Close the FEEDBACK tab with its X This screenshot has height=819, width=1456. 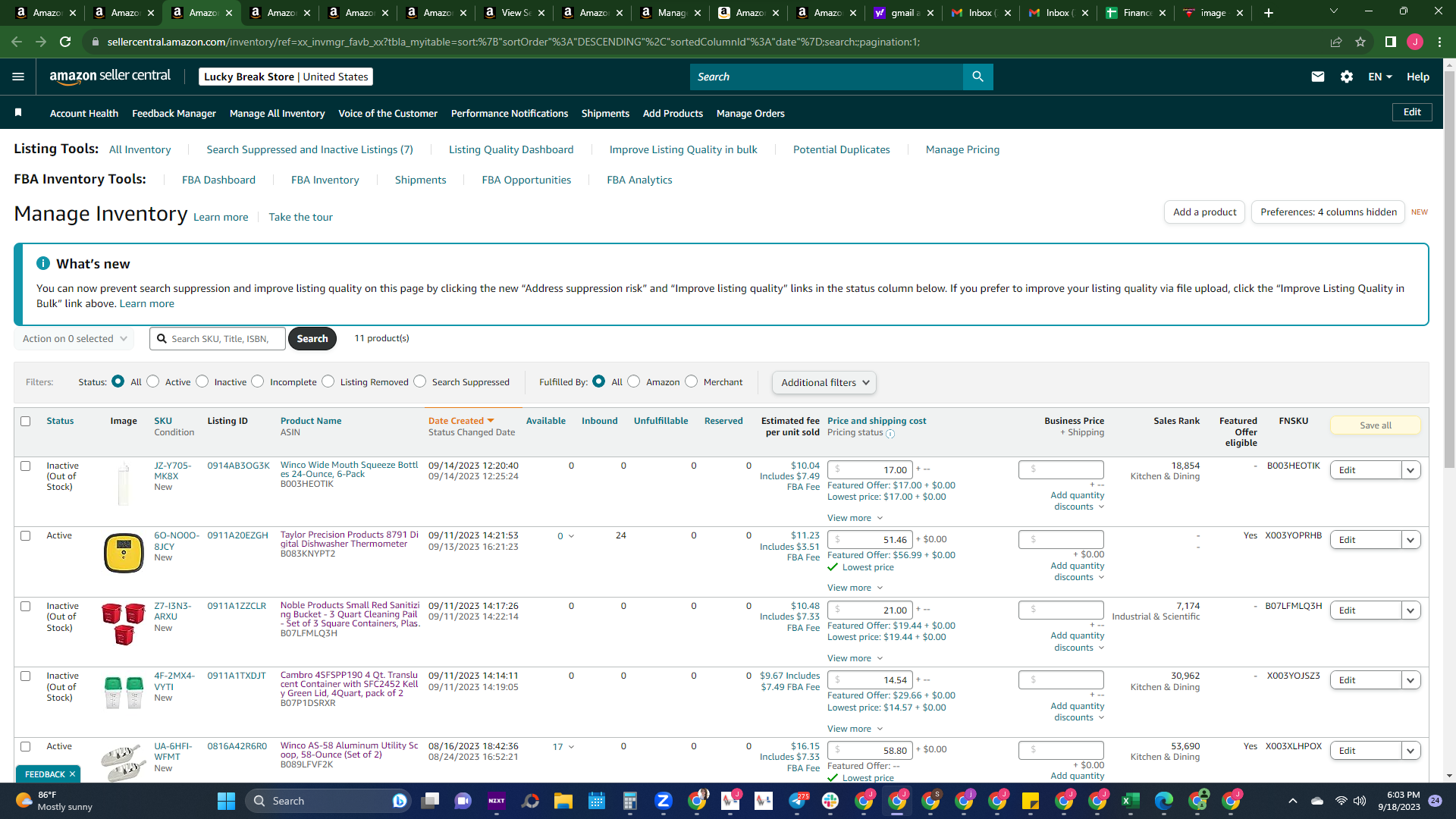tap(72, 774)
